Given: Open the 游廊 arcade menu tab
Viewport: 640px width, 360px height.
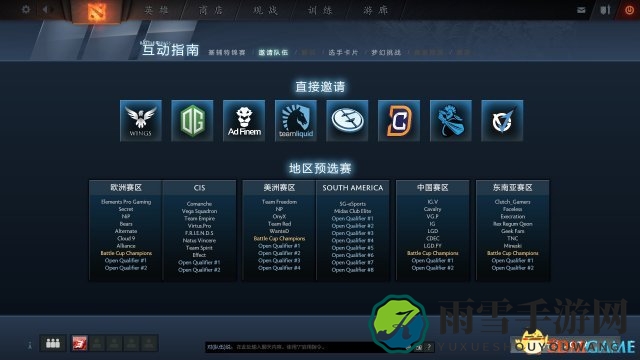Looking at the screenshot, I should 375,10.
